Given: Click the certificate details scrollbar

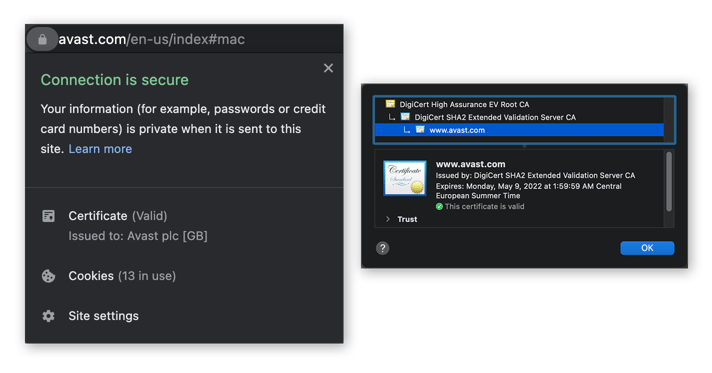Looking at the screenshot, I should tap(668, 182).
